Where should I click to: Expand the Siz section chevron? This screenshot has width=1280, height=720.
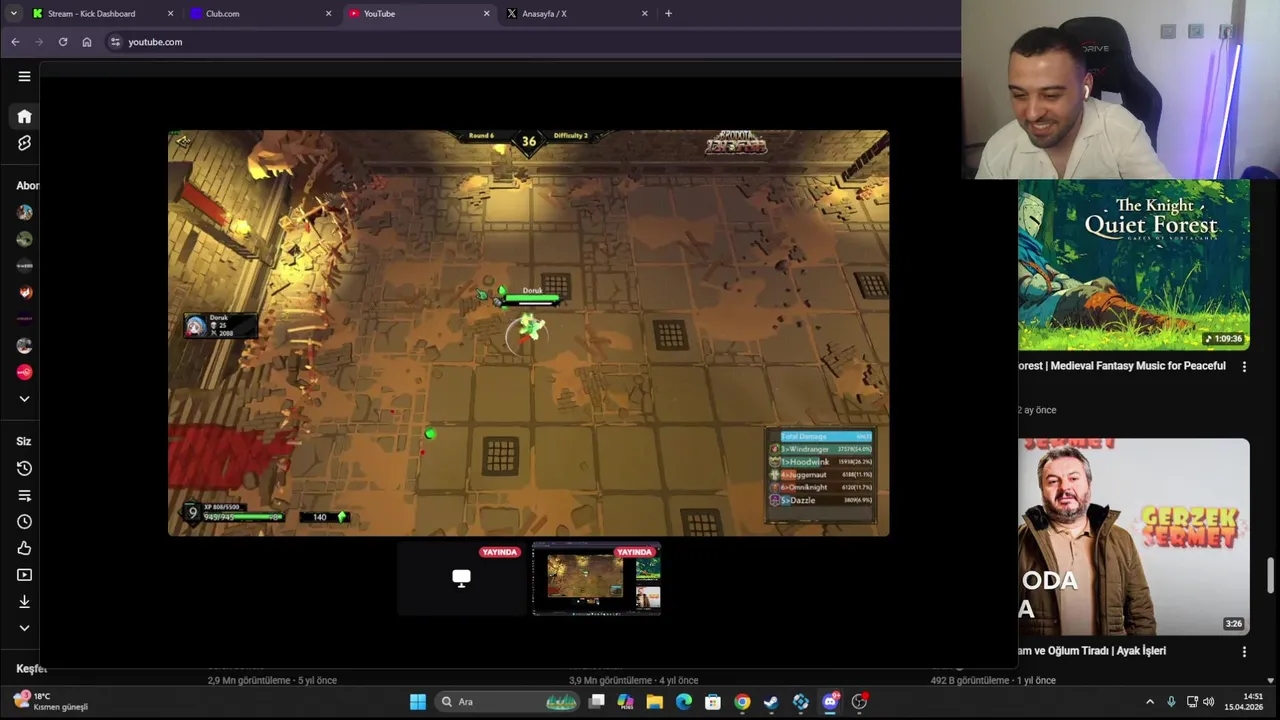tap(24, 628)
